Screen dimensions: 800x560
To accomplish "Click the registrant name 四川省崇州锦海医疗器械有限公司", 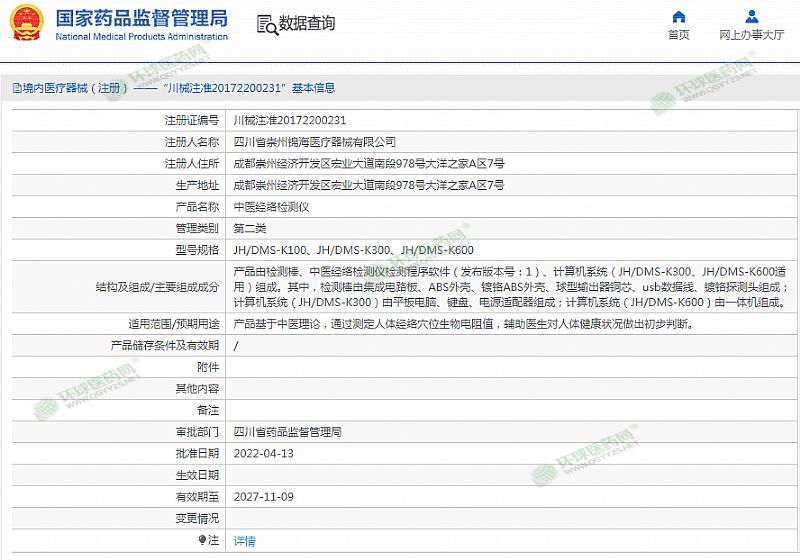I will (x=314, y=142).
